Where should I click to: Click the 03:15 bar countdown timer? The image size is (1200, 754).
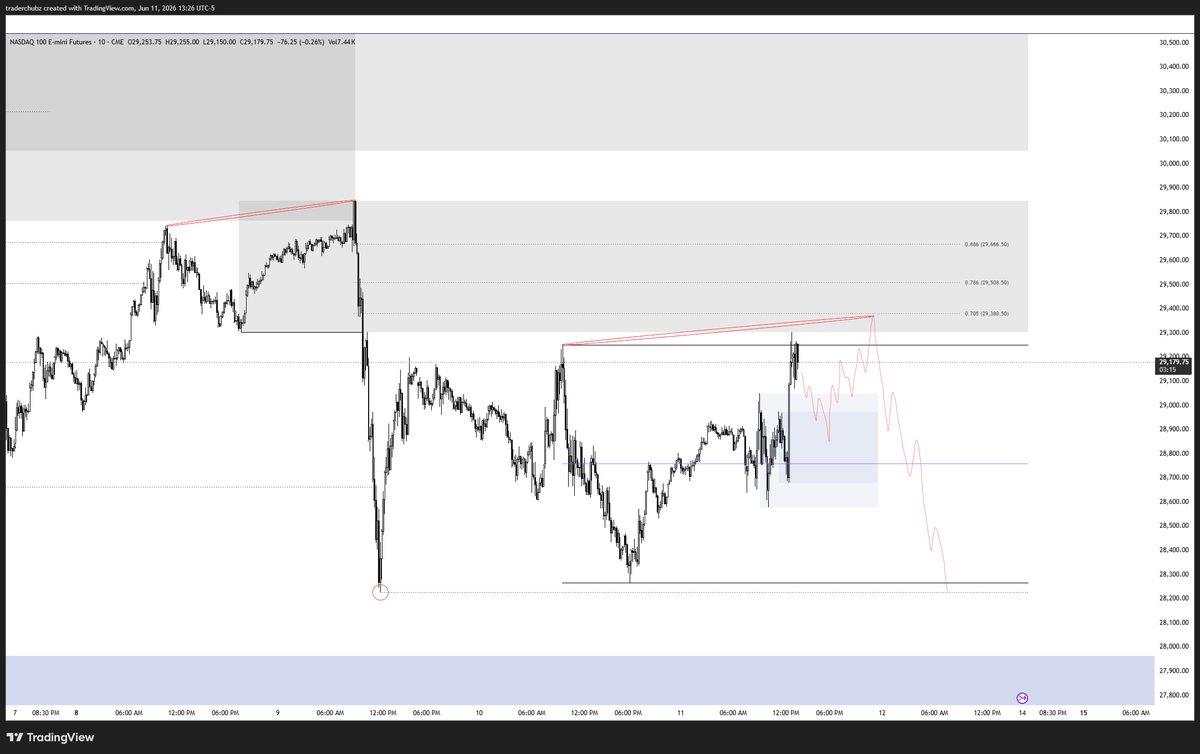click(x=1166, y=371)
